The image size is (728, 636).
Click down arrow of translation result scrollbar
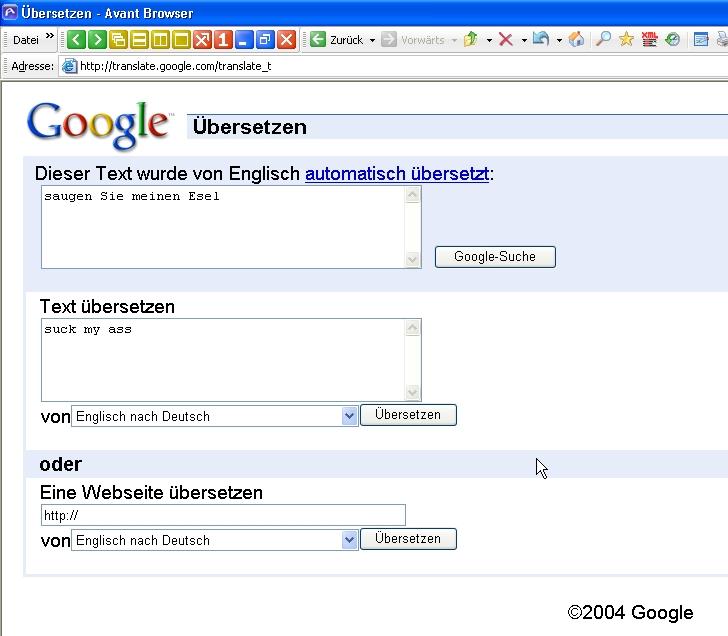coord(412,259)
